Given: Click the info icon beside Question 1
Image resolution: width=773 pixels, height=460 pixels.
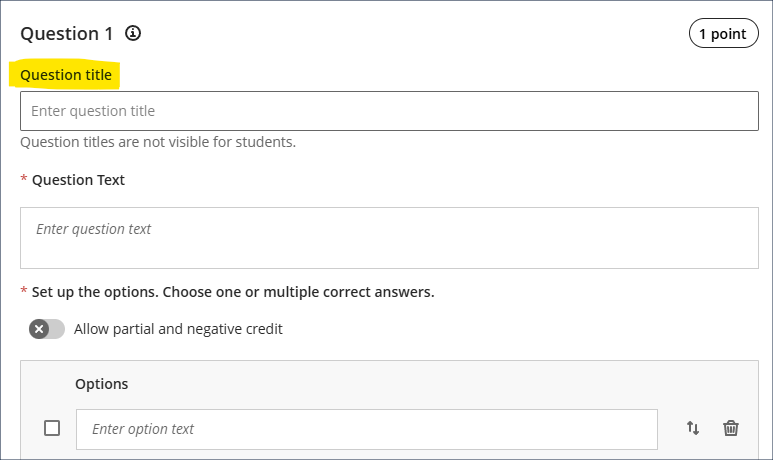Looking at the screenshot, I should tap(133, 34).
